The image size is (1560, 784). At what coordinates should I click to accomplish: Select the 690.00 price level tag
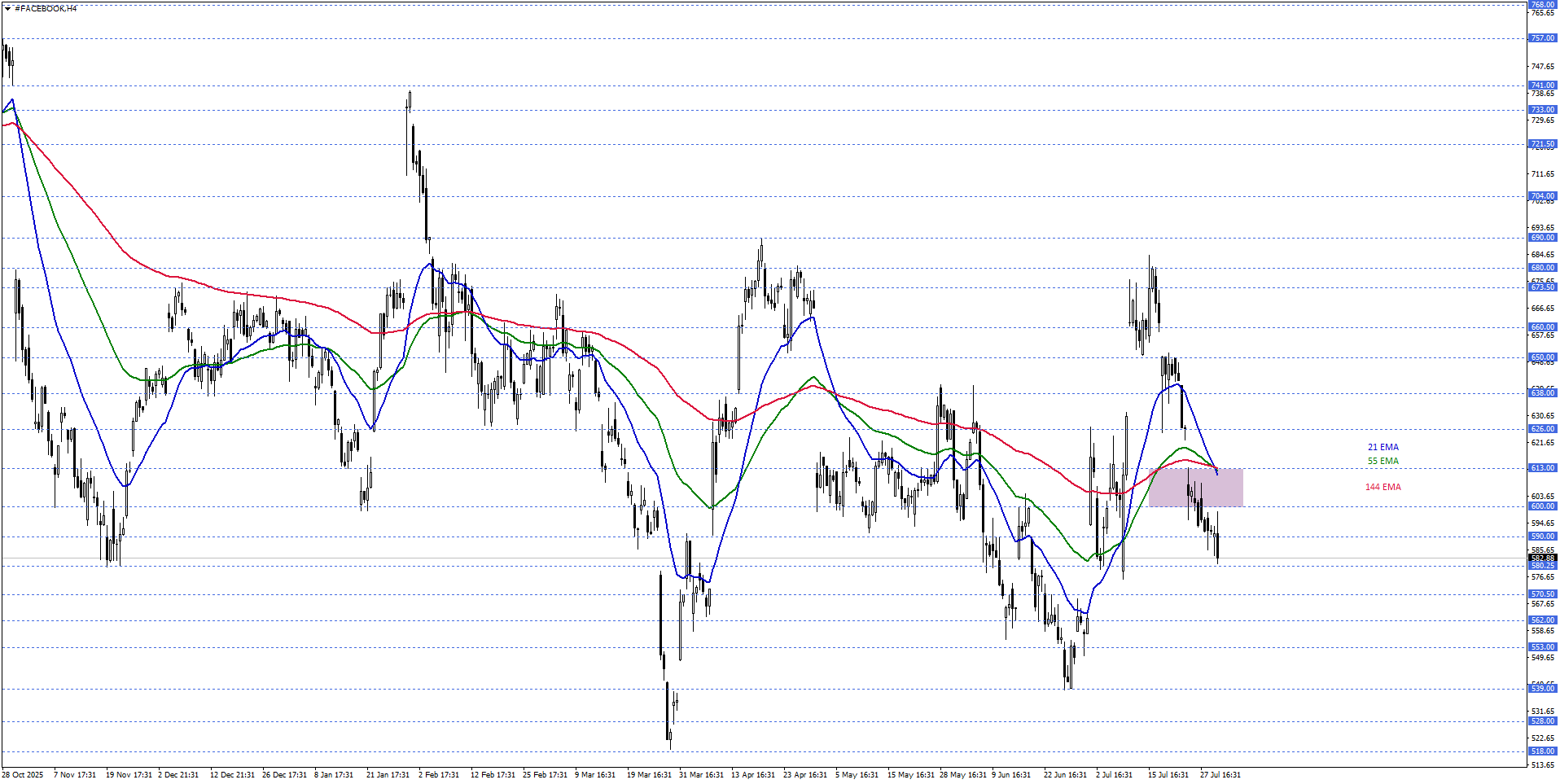(1542, 238)
